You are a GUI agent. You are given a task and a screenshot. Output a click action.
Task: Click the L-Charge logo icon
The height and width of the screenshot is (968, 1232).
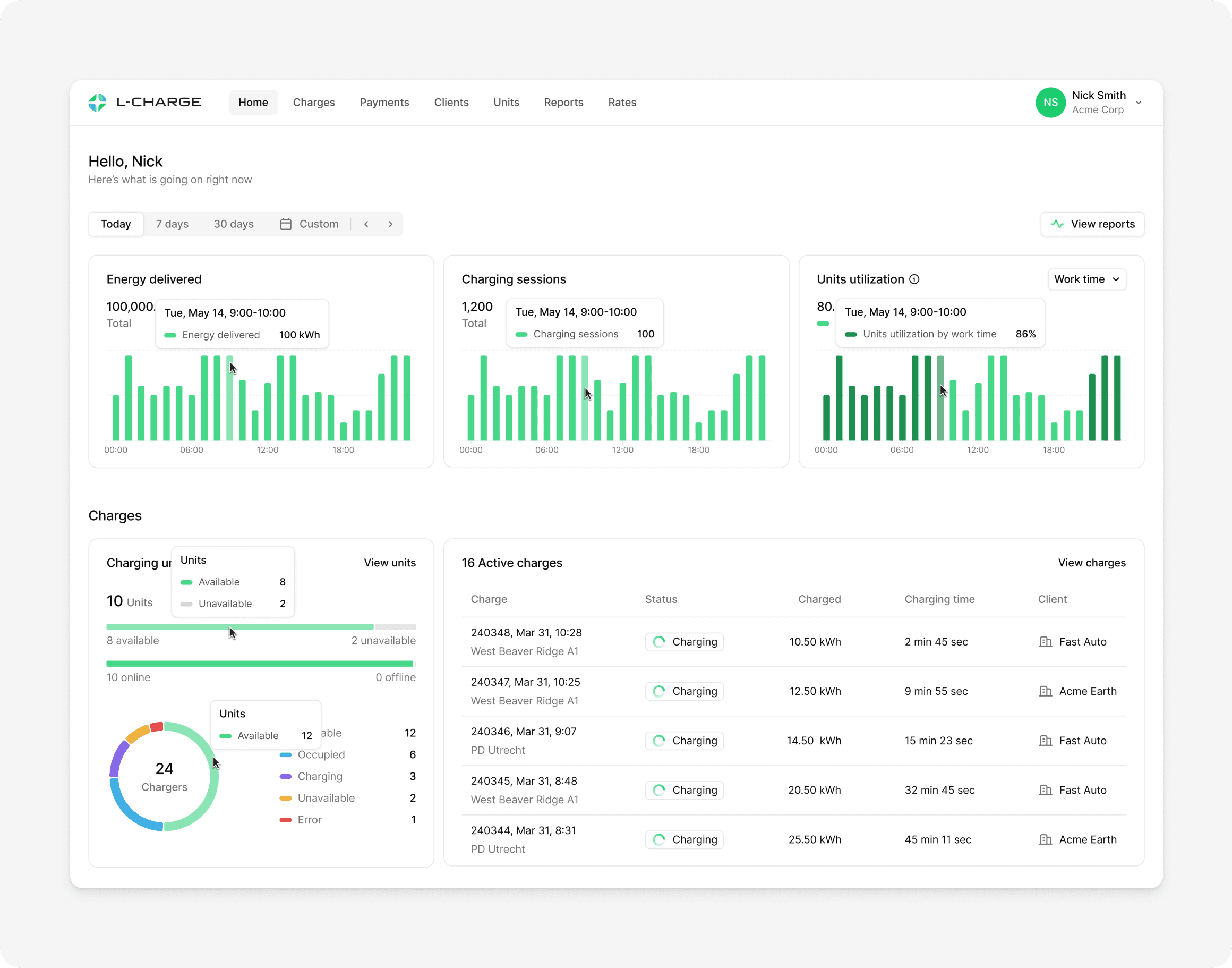(x=97, y=103)
